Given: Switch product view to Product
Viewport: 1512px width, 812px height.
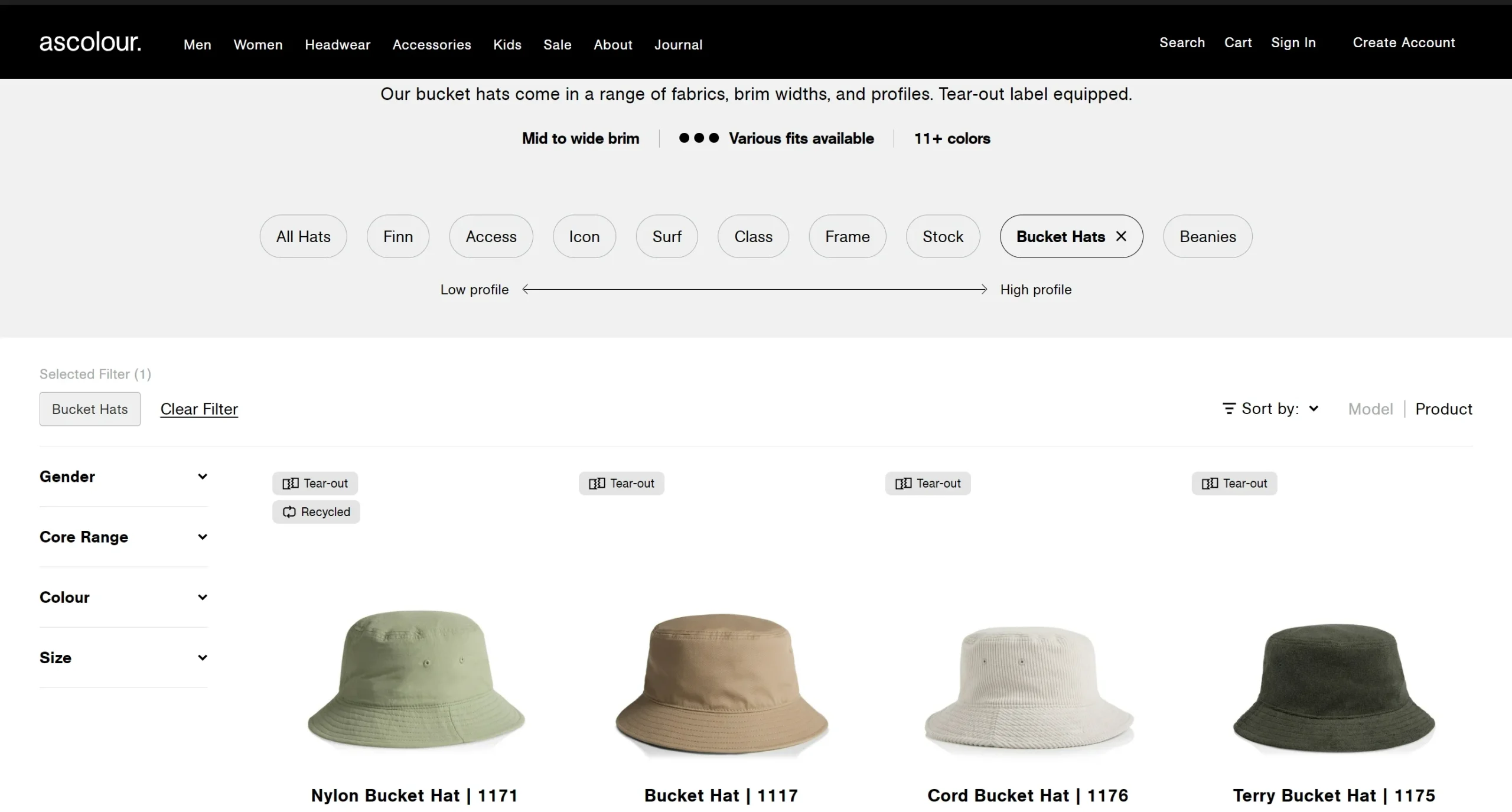Looking at the screenshot, I should 1443,409.
